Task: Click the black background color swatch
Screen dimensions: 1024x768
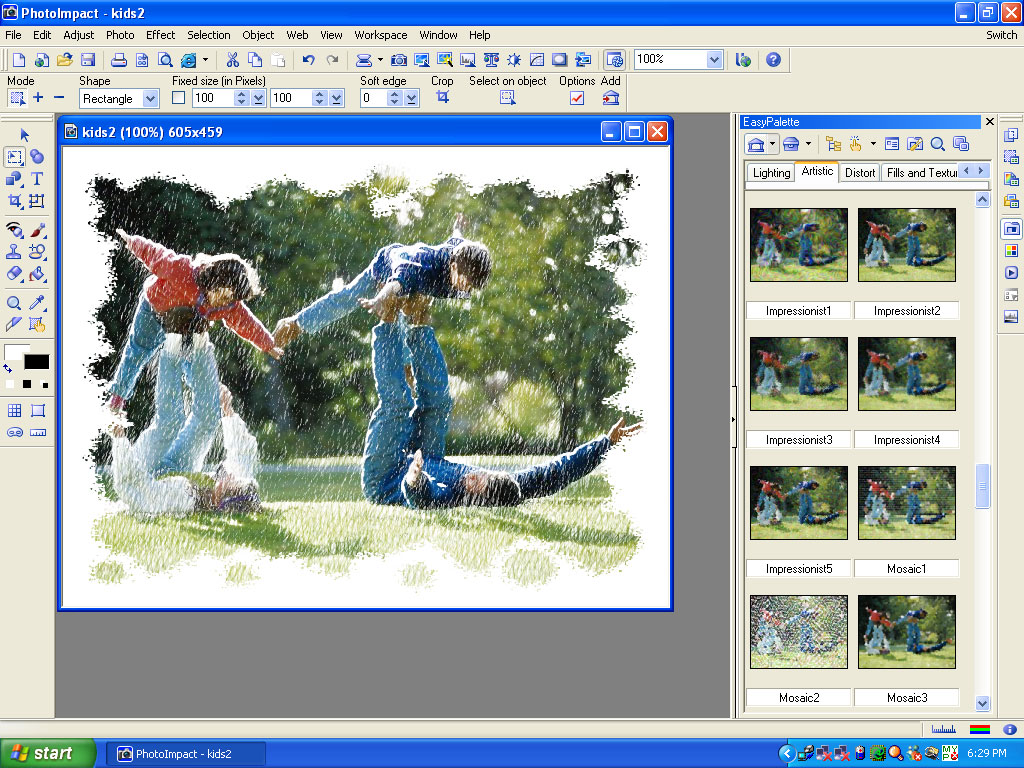Action: pyautogui.click(x=37, y=361)
